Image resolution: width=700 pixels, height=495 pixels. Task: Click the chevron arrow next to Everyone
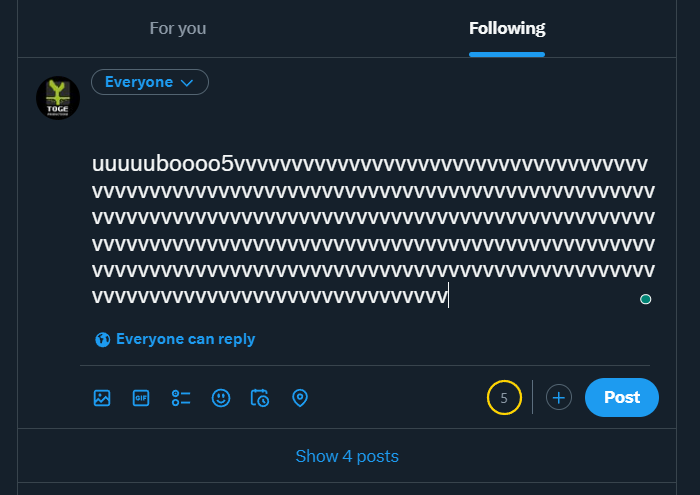click(x=187, y=83)
